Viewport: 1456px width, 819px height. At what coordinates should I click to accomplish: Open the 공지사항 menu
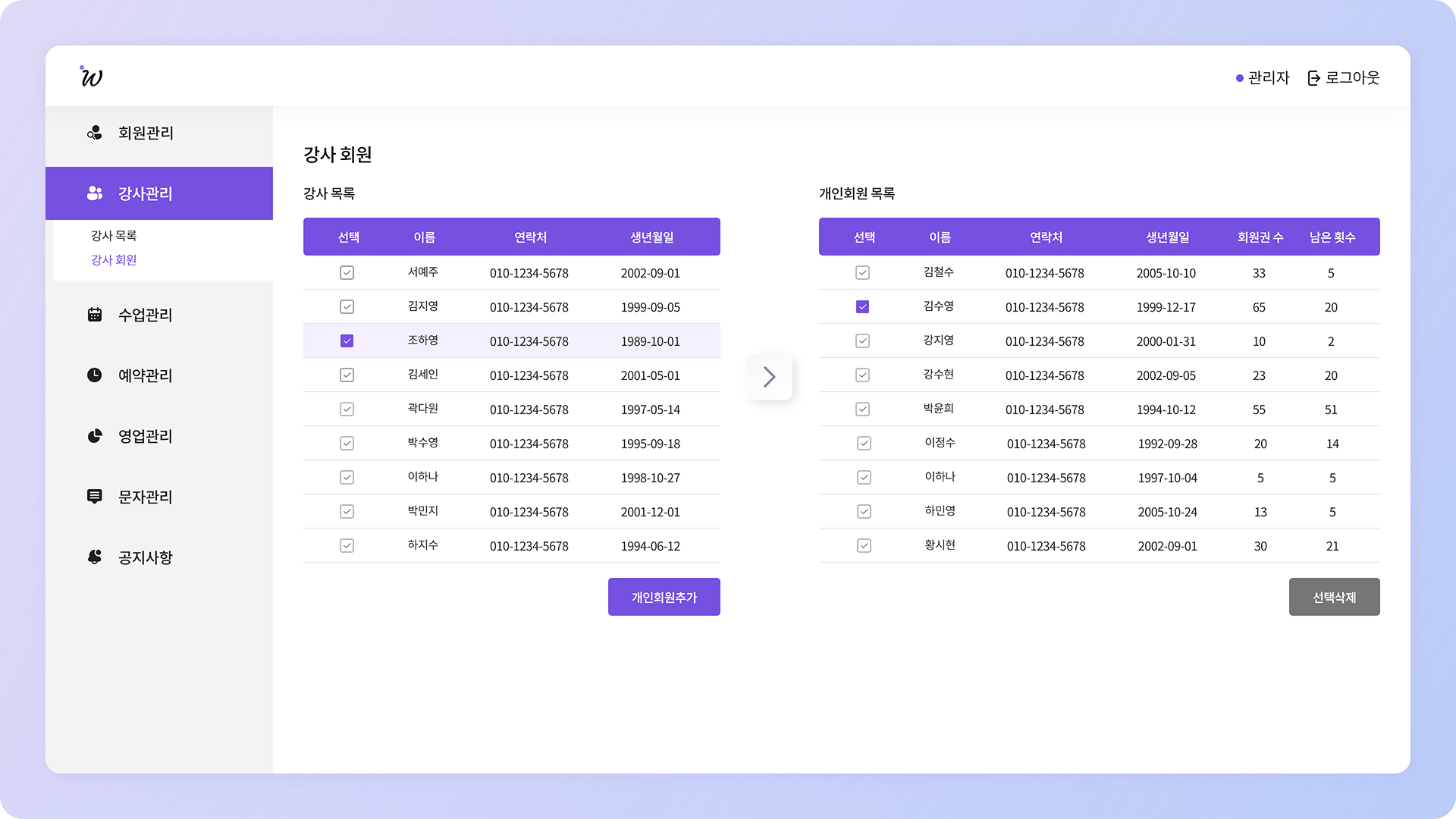(x=159, y=557)
